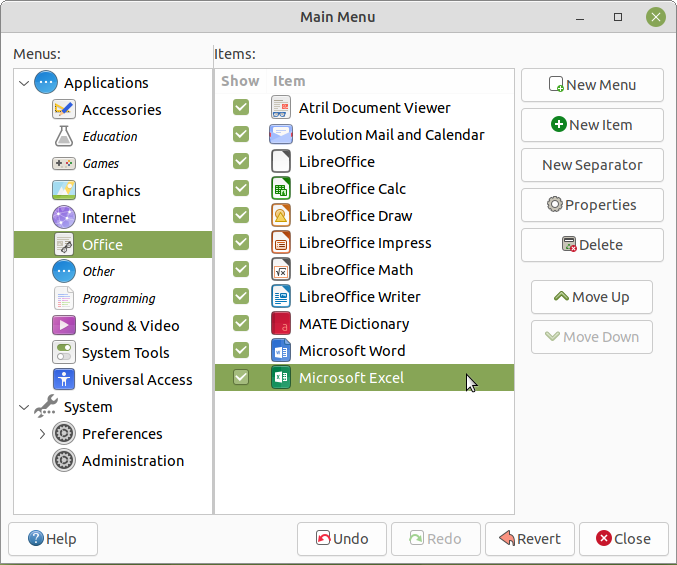Toggle Show checkbox for Microsoft Word
Viewport: 677px width, 565px height.
click(x=240, y=350)
